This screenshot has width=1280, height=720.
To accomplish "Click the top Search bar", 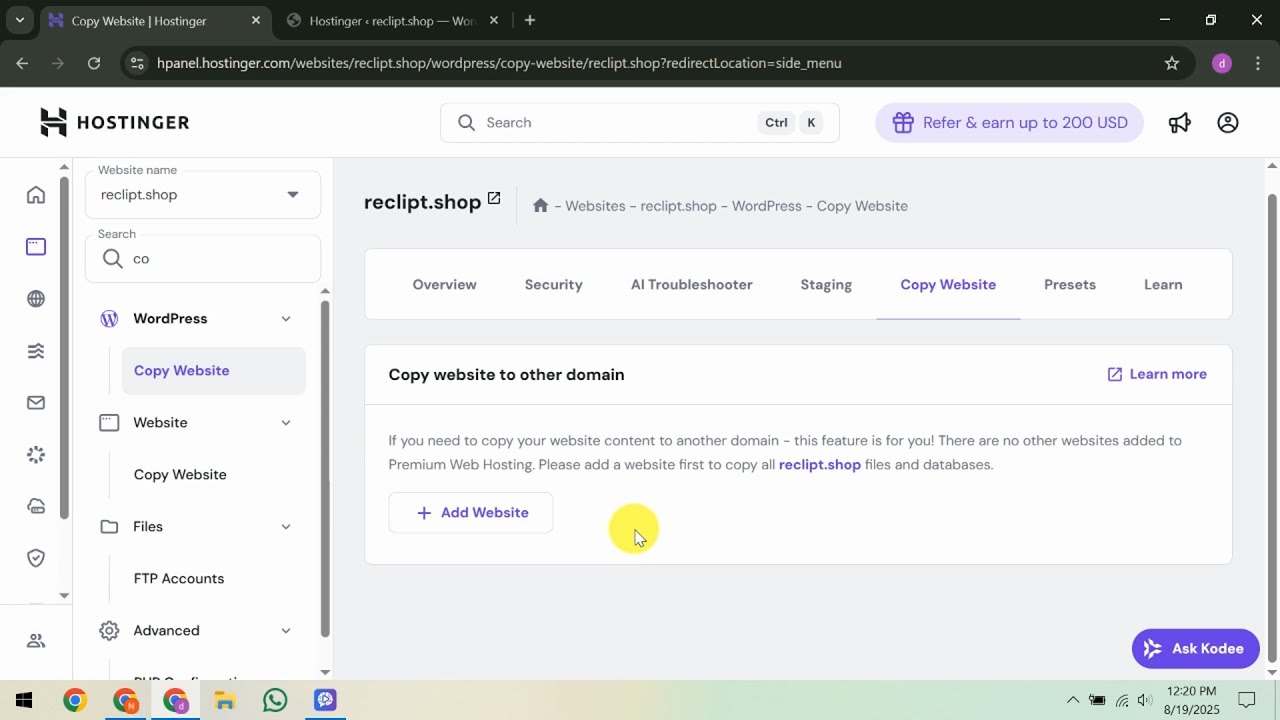I will [x=640, y=122].
